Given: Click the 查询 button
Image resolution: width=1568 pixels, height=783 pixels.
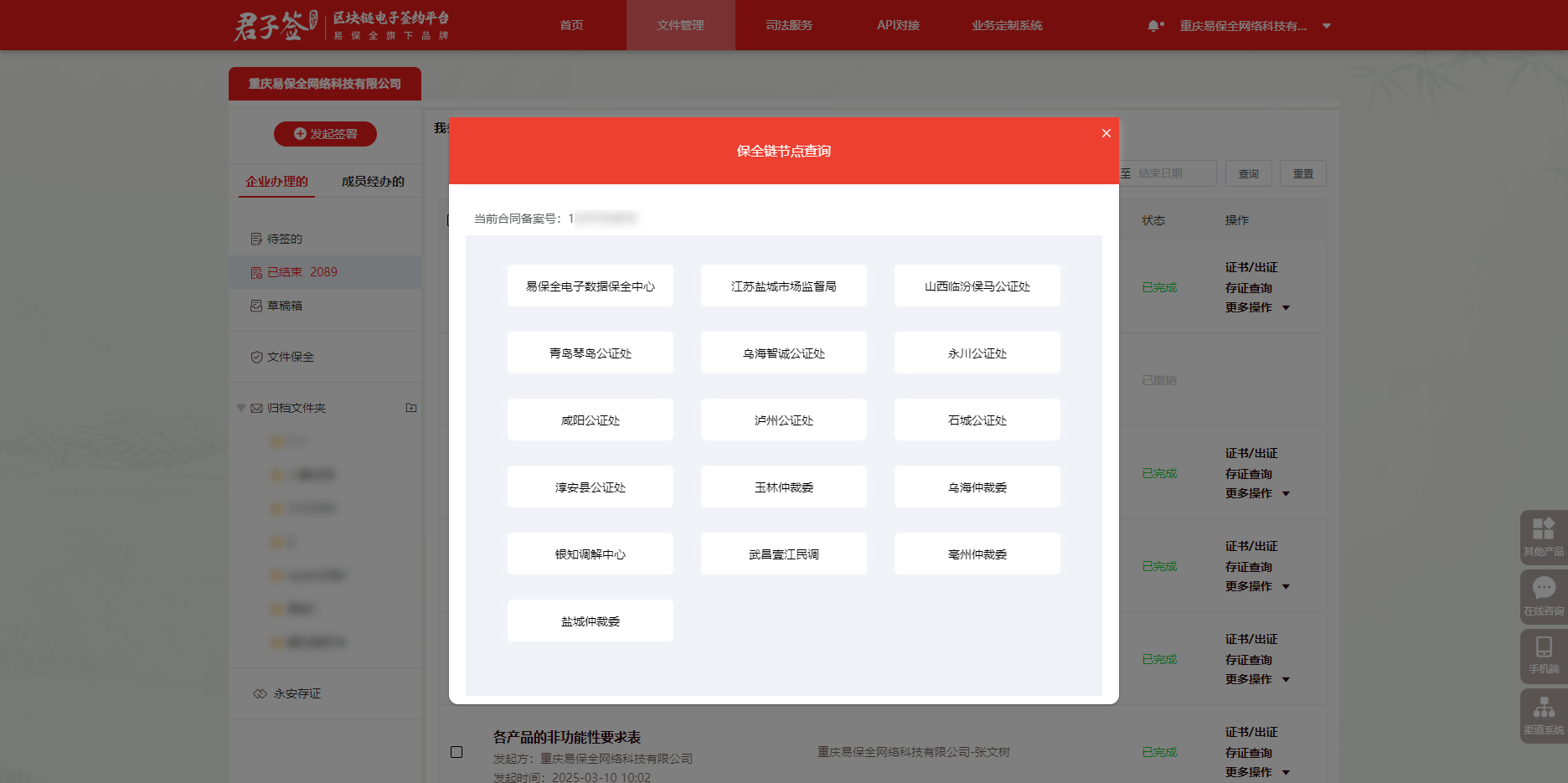Looking at the screenshot, I should 1249,173.
